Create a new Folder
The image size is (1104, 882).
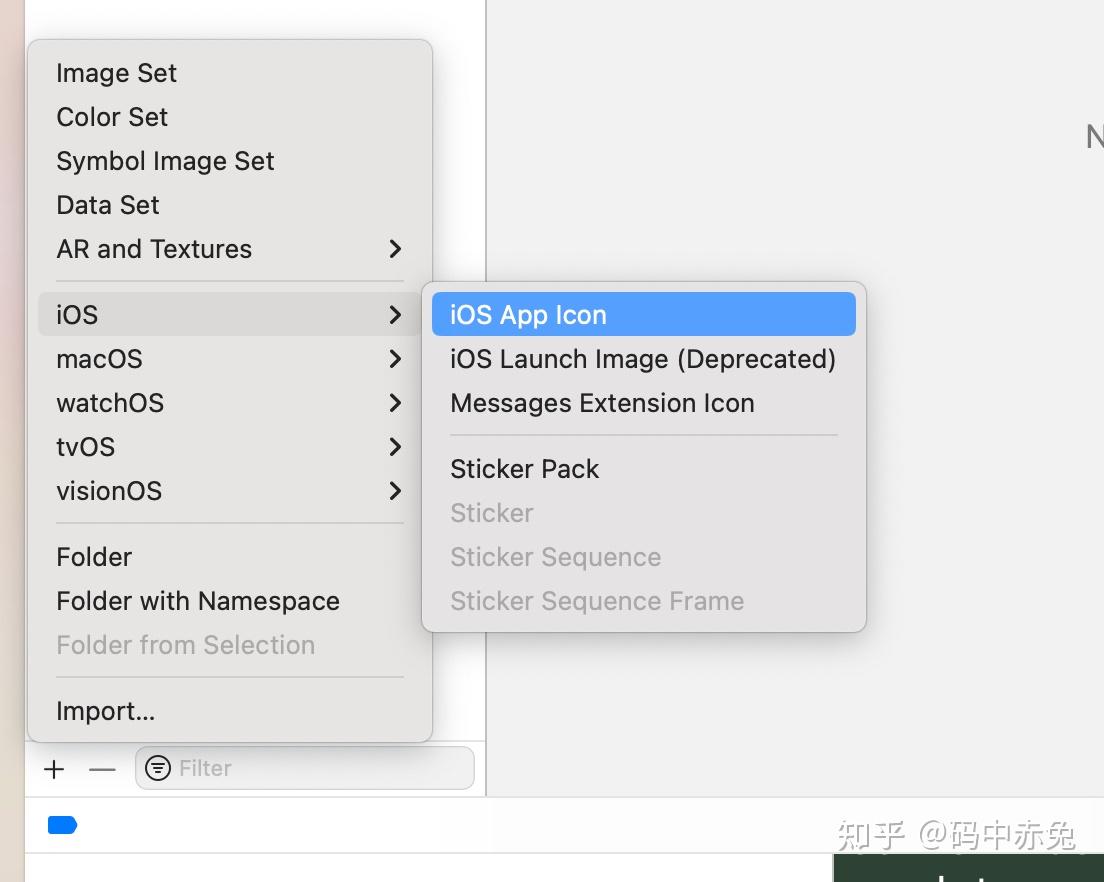coord(230,557)
